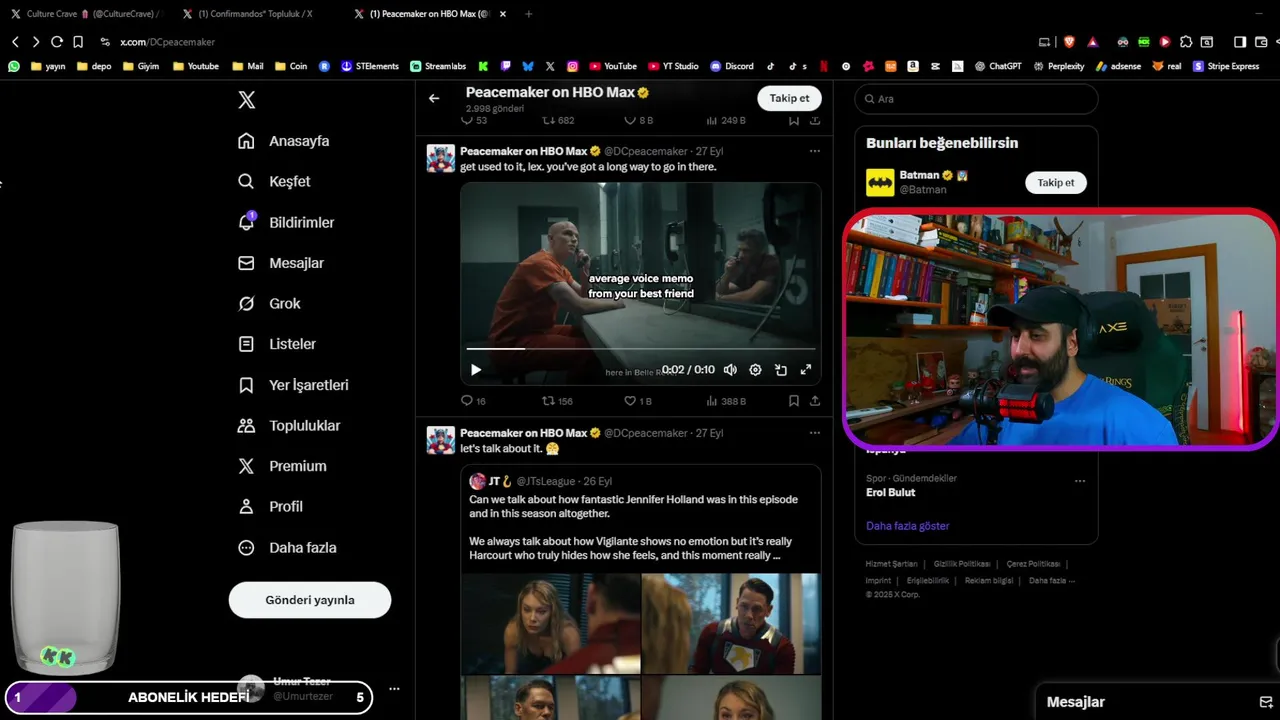
Task: Mute the video volume icon
Action: (730, 370)
